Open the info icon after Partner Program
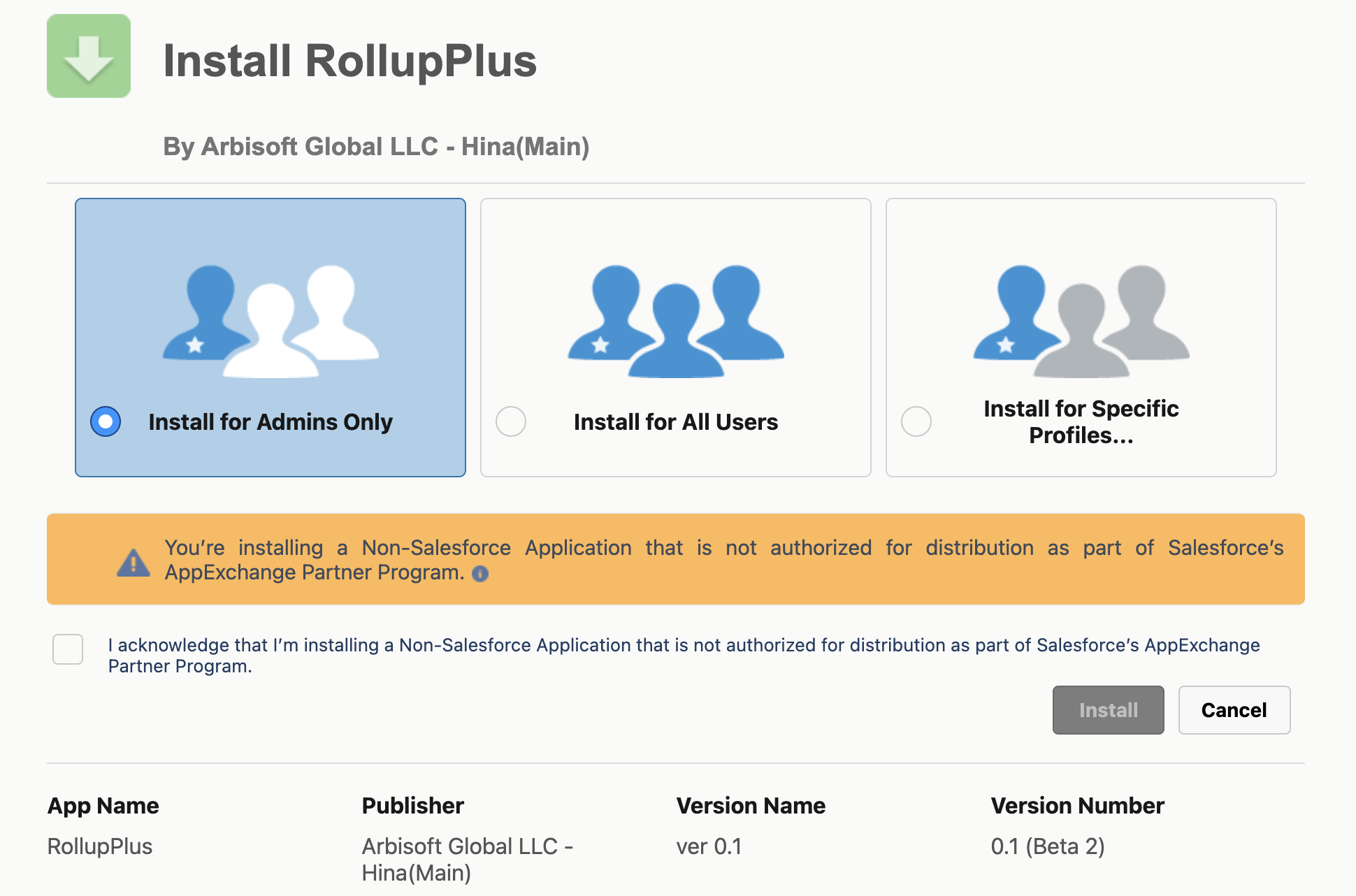This screenshot has width=1356, height=896. 480,574
